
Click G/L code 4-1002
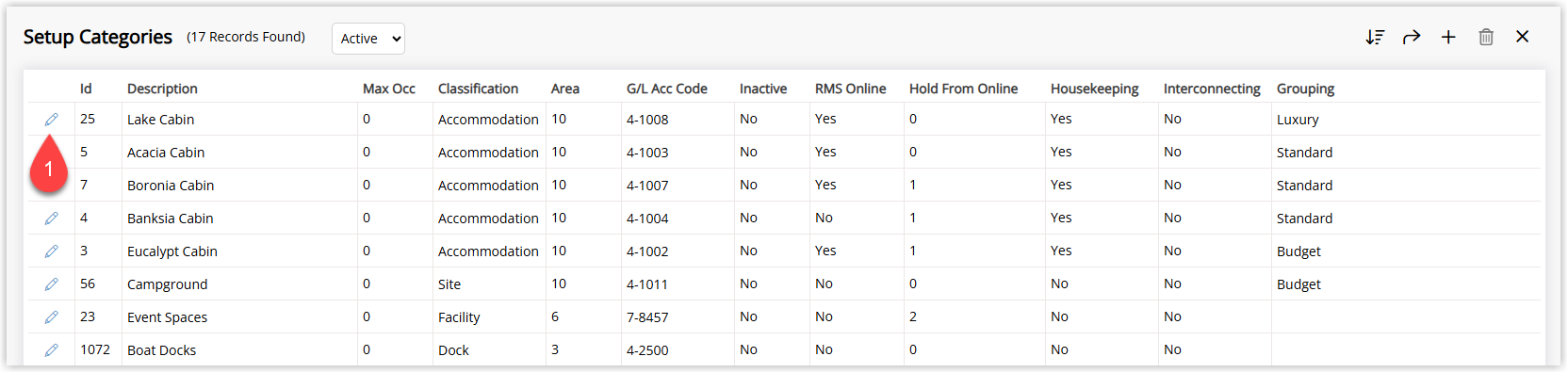(647, 251)
